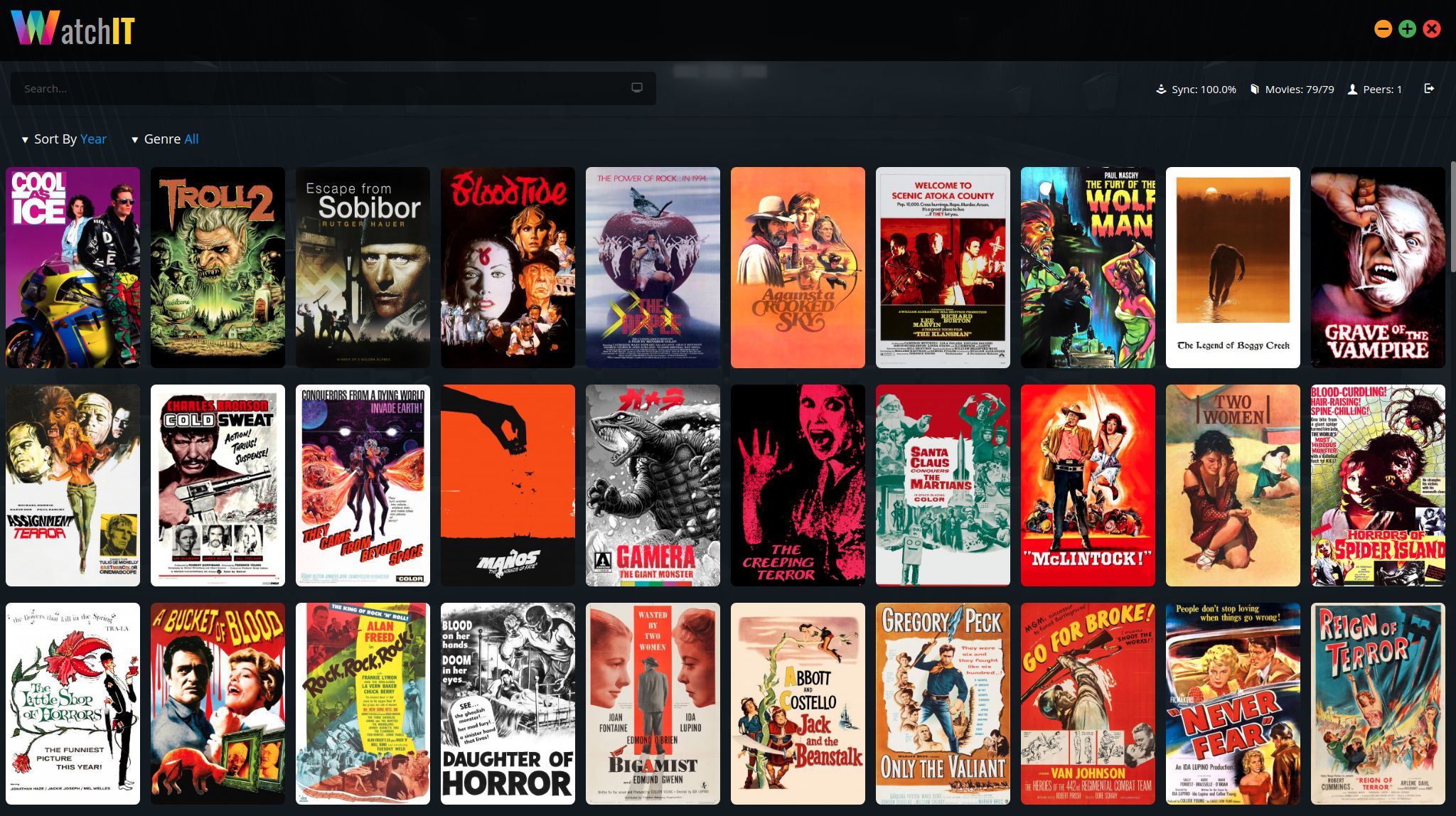
Task: Select the Genre menu item
Action: pyautogui.click(x=163, y=139)
